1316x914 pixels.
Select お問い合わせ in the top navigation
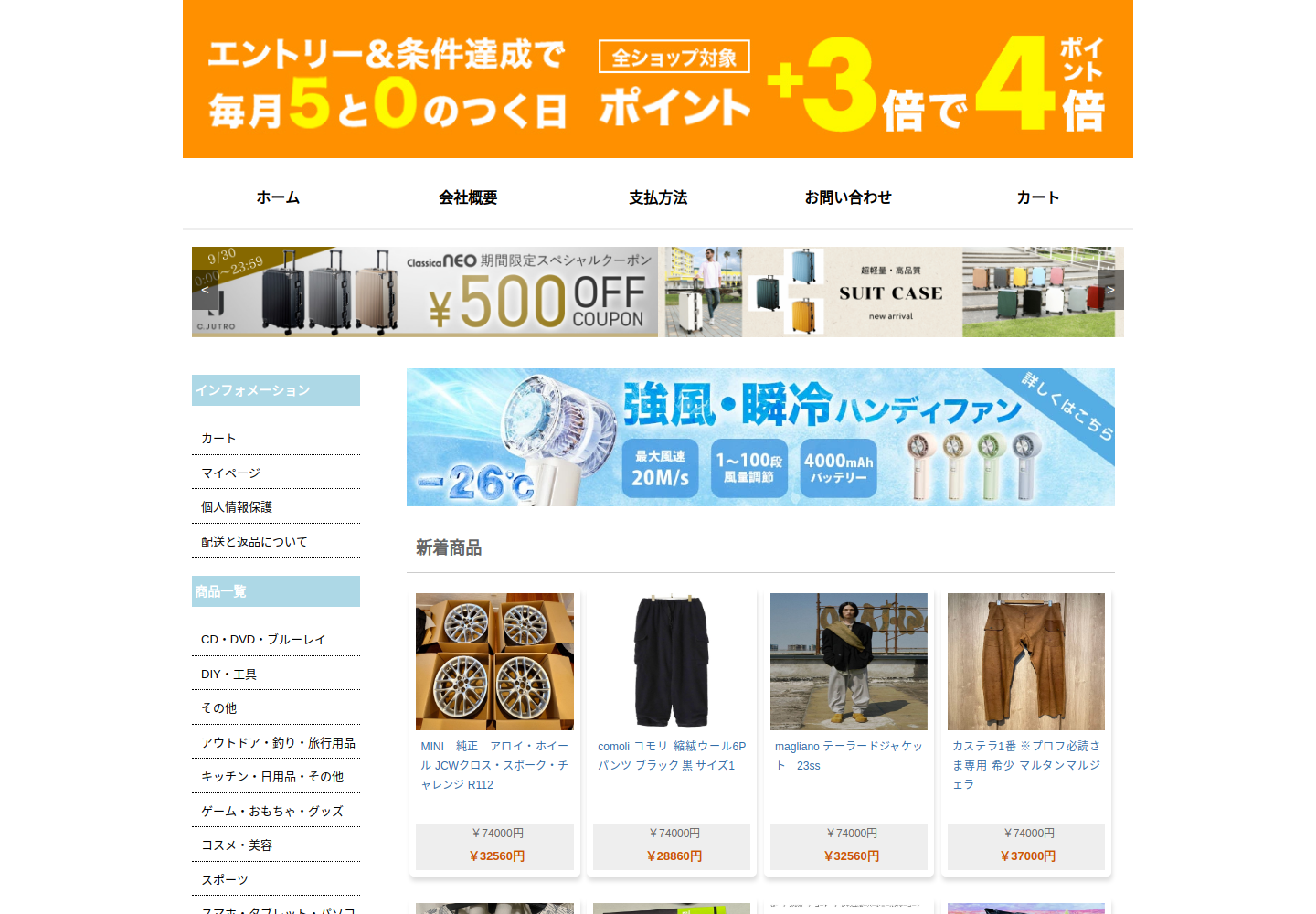[x=848, y=197]
